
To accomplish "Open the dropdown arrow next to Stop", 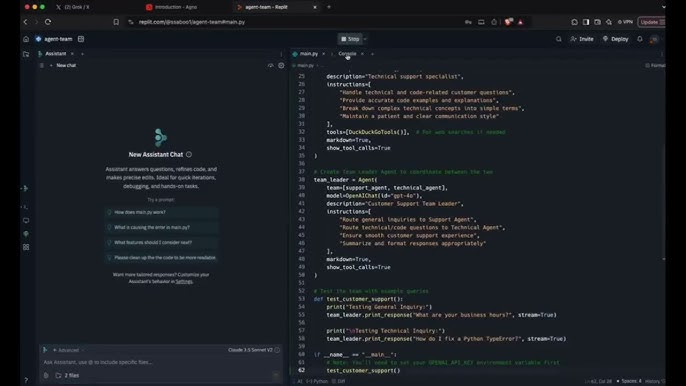I will pyautogui.click(x=365, y=39).
